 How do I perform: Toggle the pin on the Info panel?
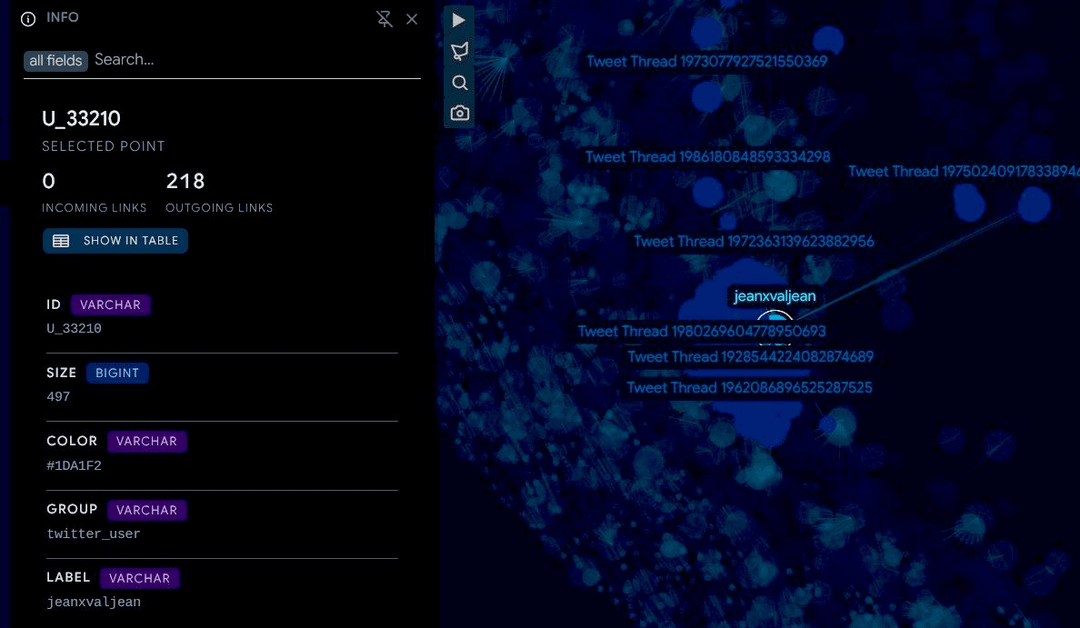pyautogui.click(x=384, y=19)
